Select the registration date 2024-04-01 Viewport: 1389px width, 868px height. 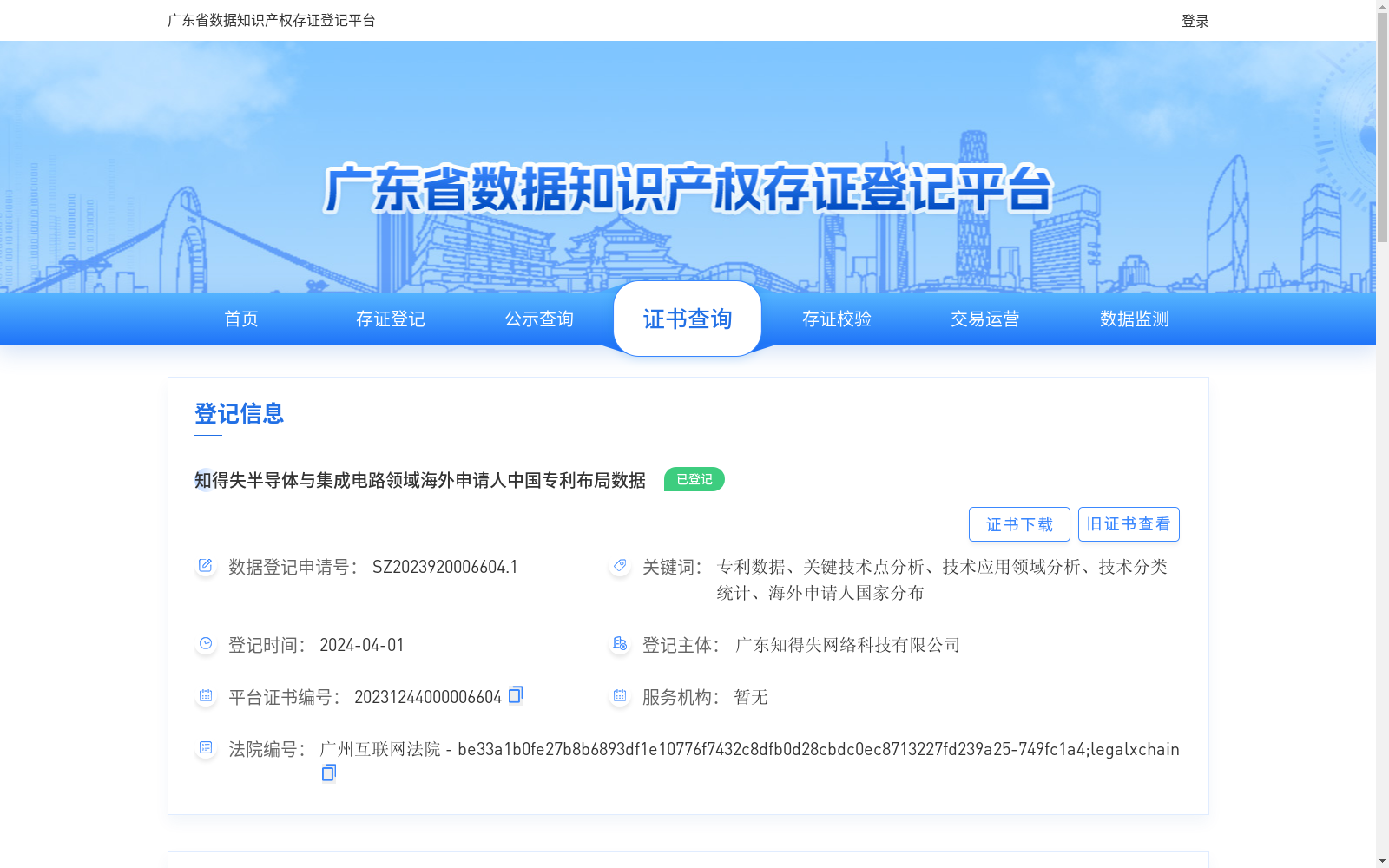click(362, 645)
